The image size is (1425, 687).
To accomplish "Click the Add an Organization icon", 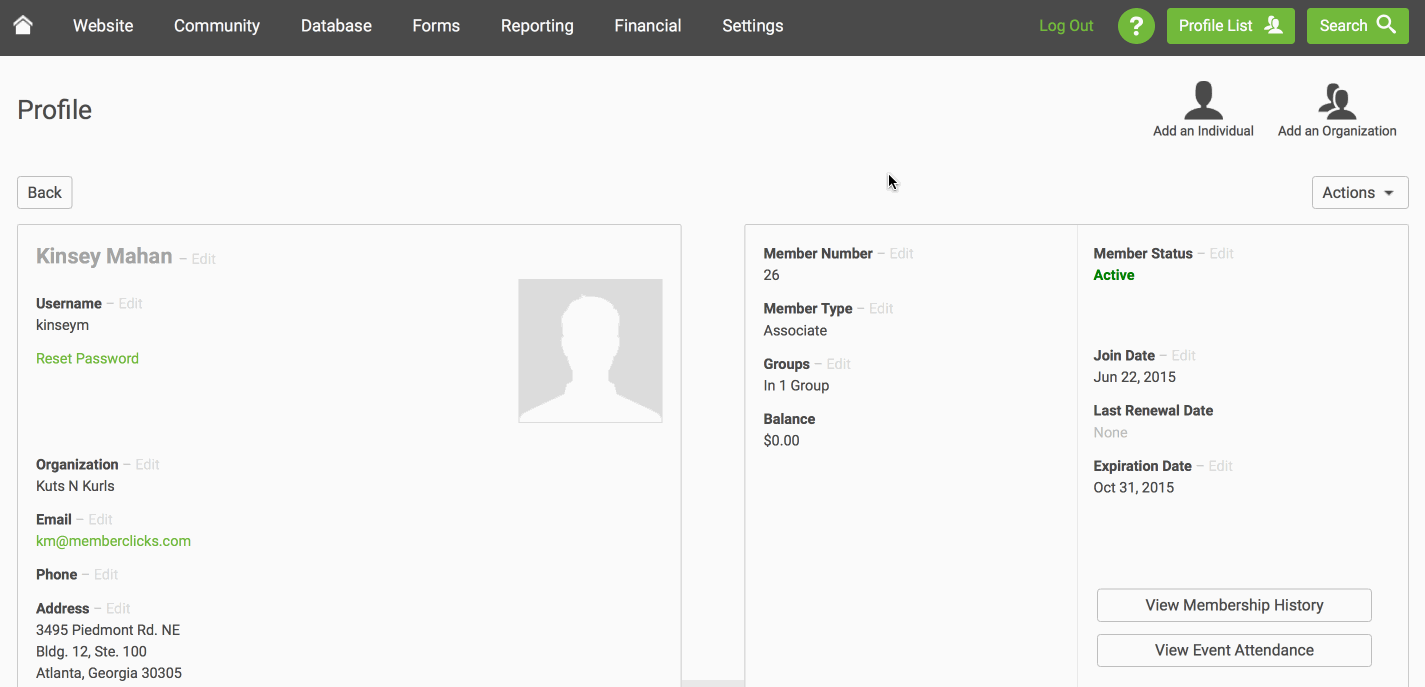I will click(x=1337, y=101).
